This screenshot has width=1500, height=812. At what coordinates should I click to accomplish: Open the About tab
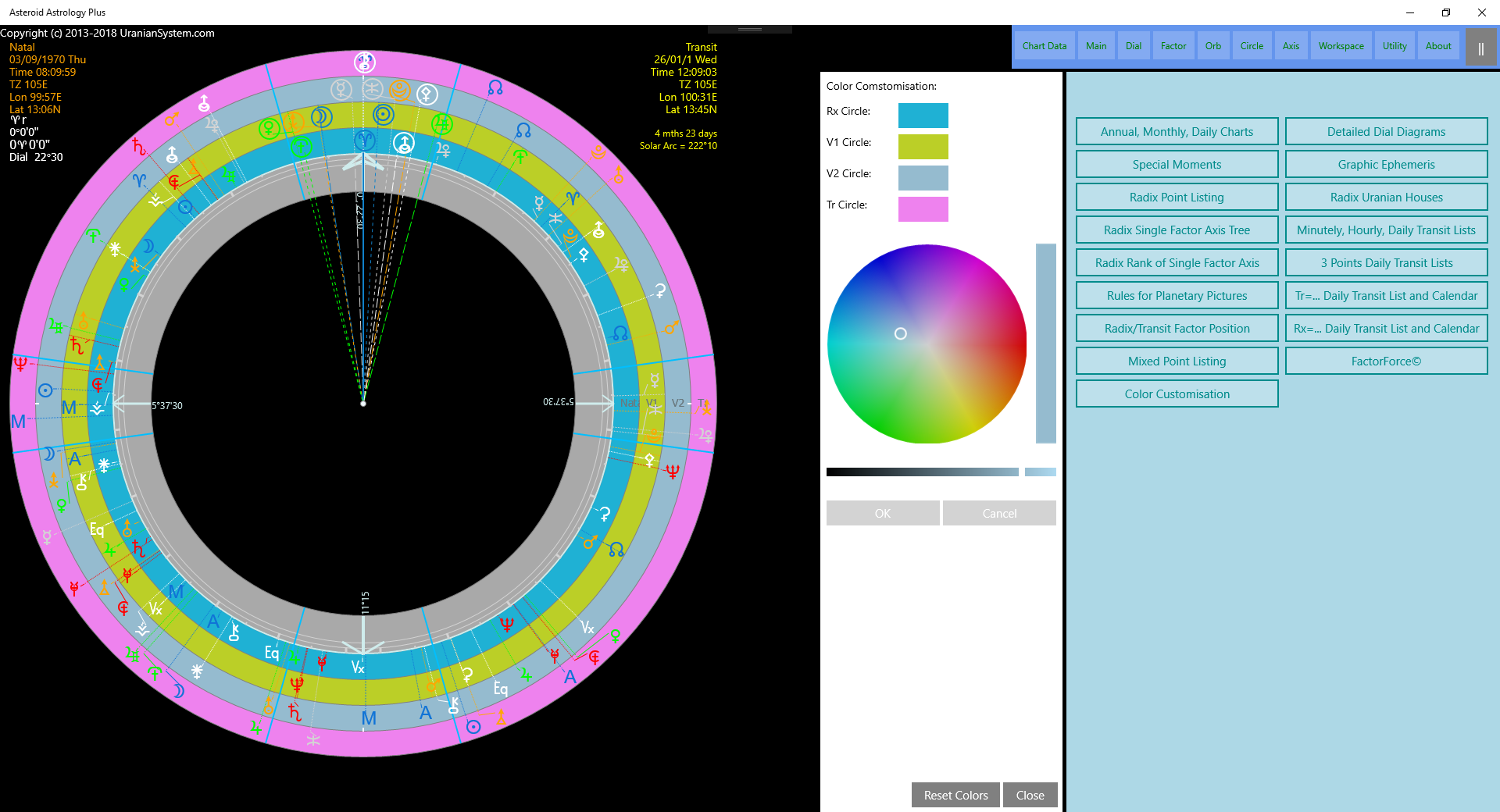[1438, 46]
